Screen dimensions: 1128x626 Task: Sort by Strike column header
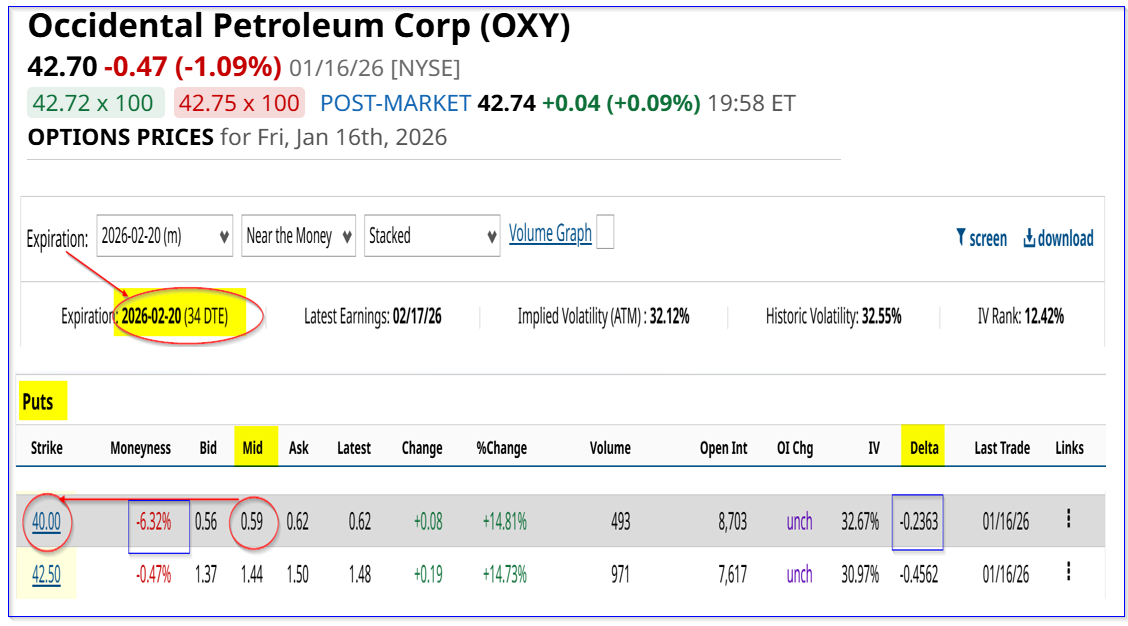click(x=46, y=448)
